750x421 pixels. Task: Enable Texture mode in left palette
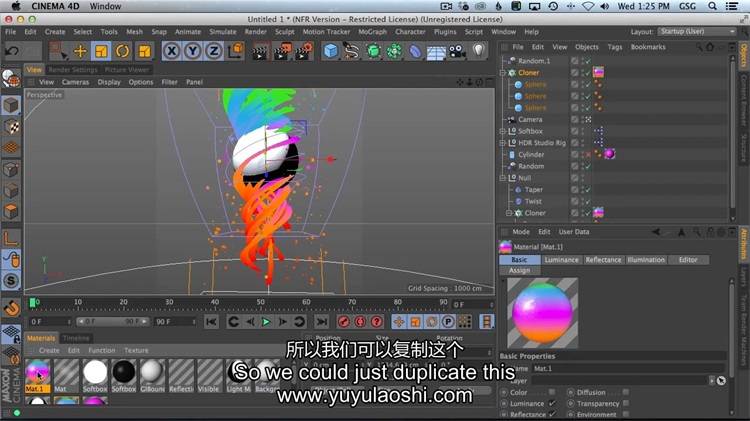[11, 127]
